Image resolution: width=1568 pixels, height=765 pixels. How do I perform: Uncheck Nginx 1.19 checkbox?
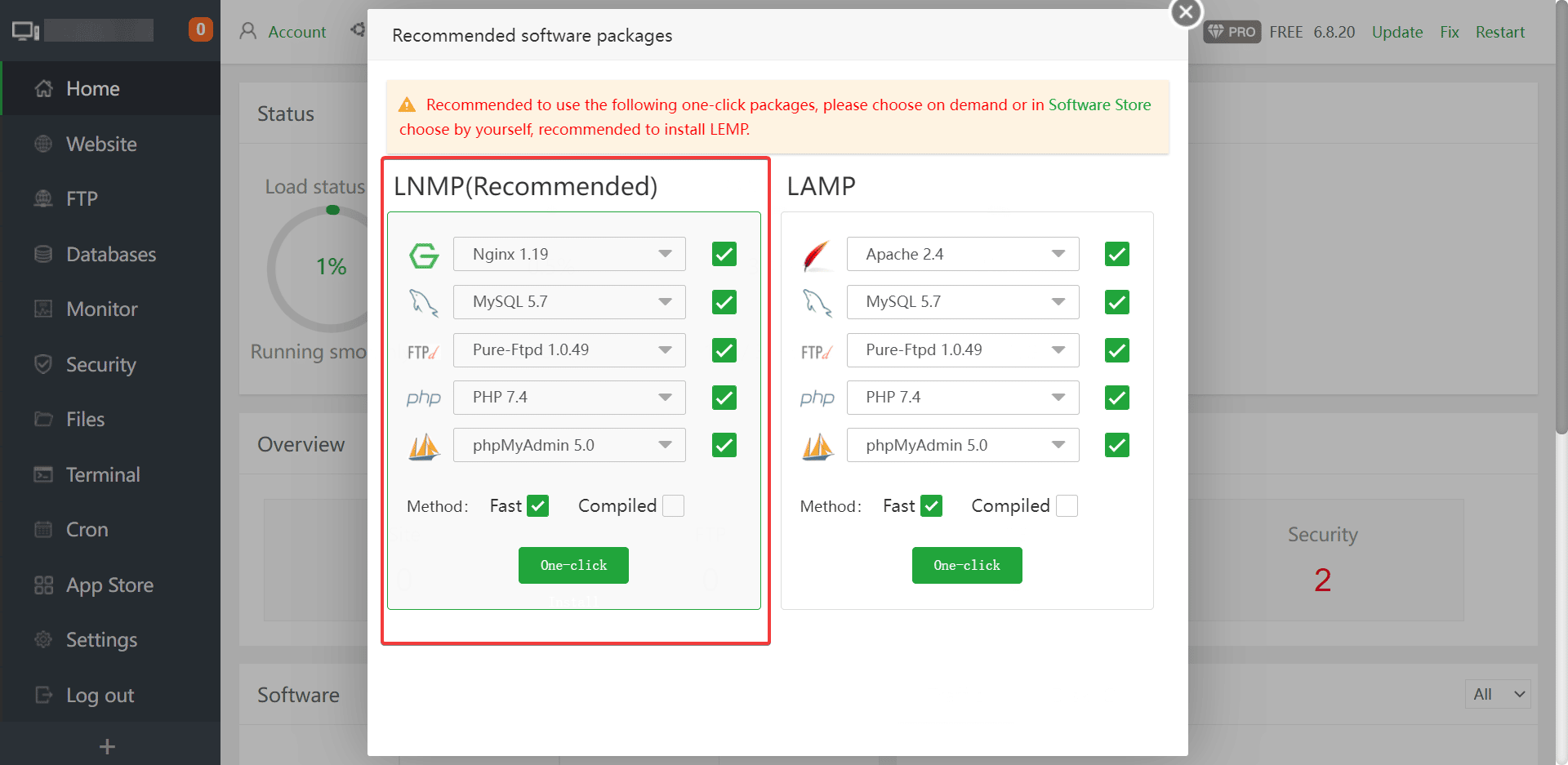[x=724, y=254]
